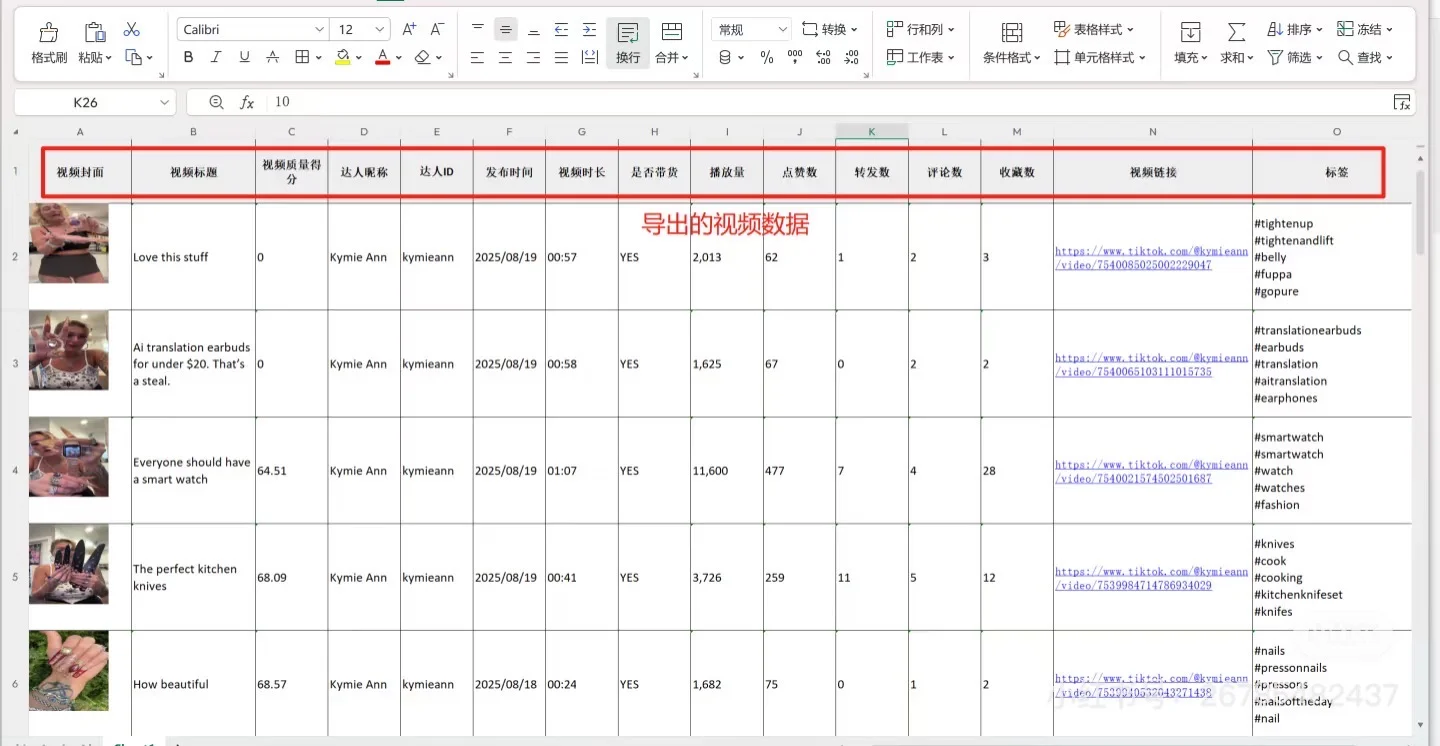Open the 填充 fill menu
Screen dimensions: 1440x746
[1191, 44]
